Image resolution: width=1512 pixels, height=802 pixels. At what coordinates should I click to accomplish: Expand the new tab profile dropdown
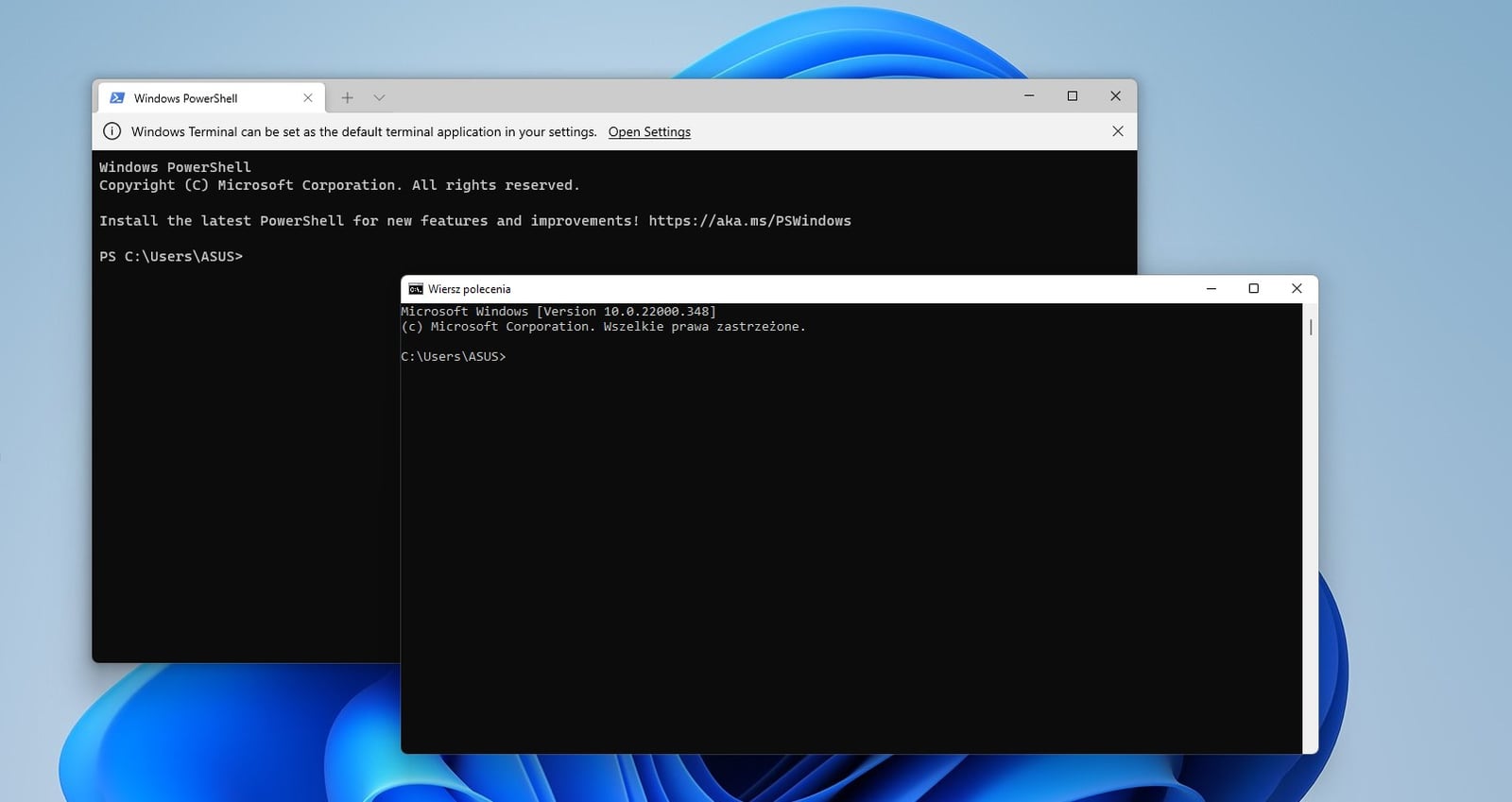(379, 98)
